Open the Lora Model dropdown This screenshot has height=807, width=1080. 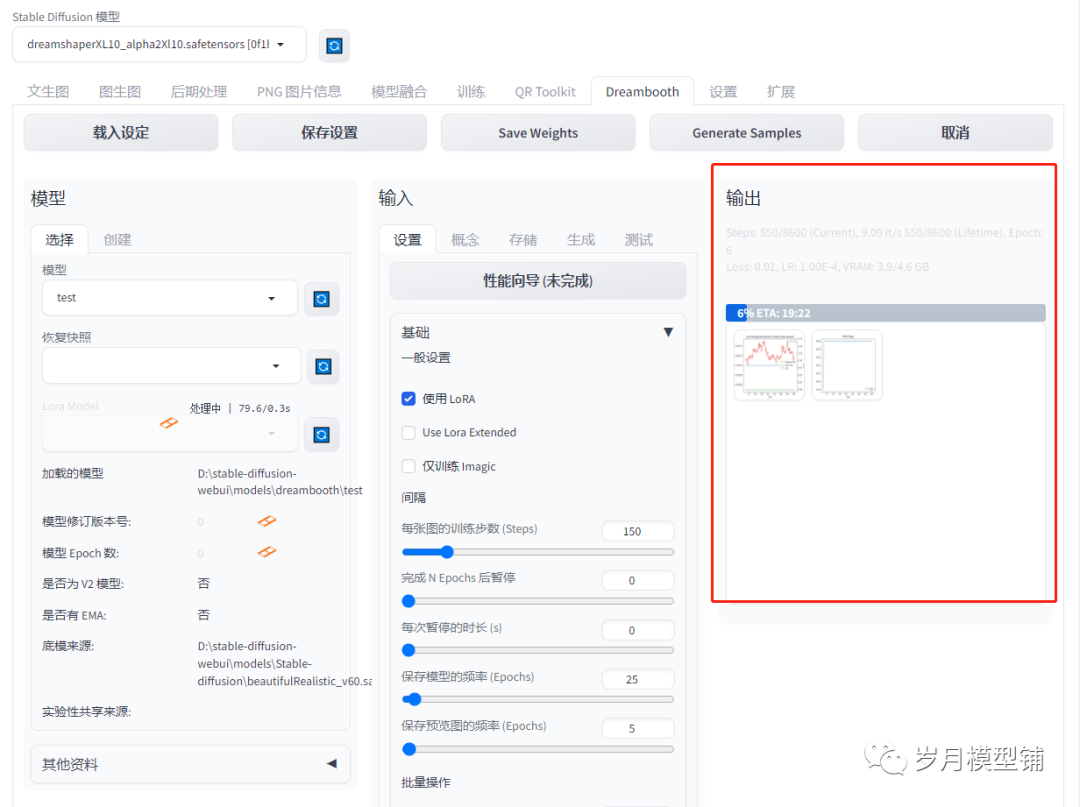coord(169,434)
